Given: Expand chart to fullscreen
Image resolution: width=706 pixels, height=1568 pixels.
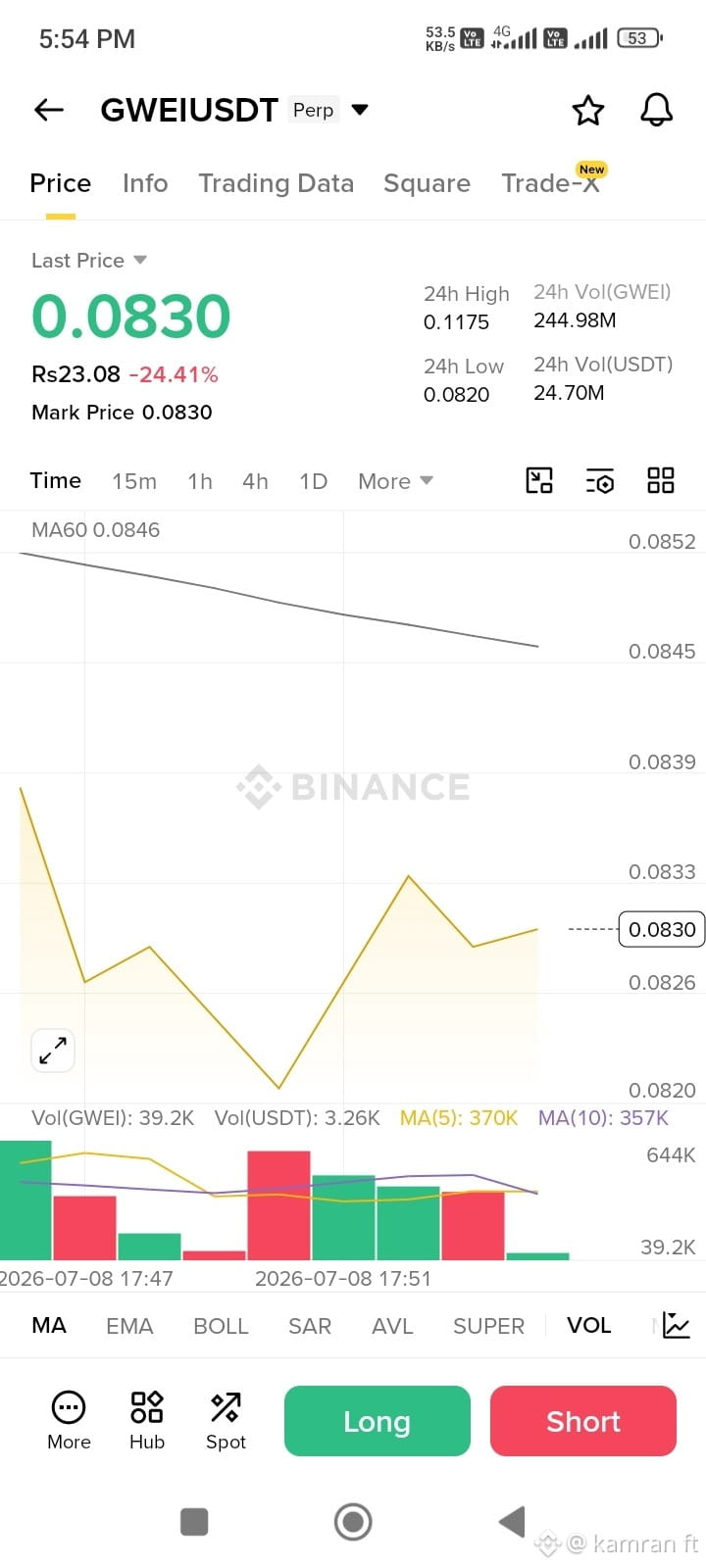Looking at the screenshot, I should click(53, 1051).
